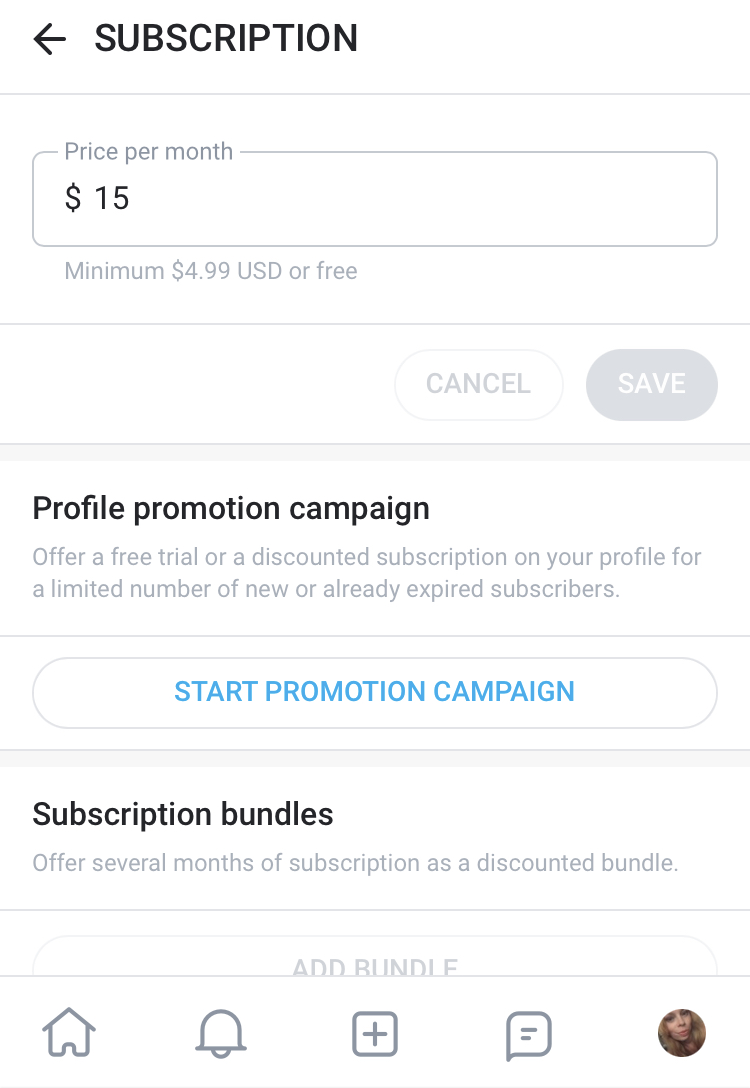
Task: Click the Profile promotion campaign heading
Action: tap(231, 509)
